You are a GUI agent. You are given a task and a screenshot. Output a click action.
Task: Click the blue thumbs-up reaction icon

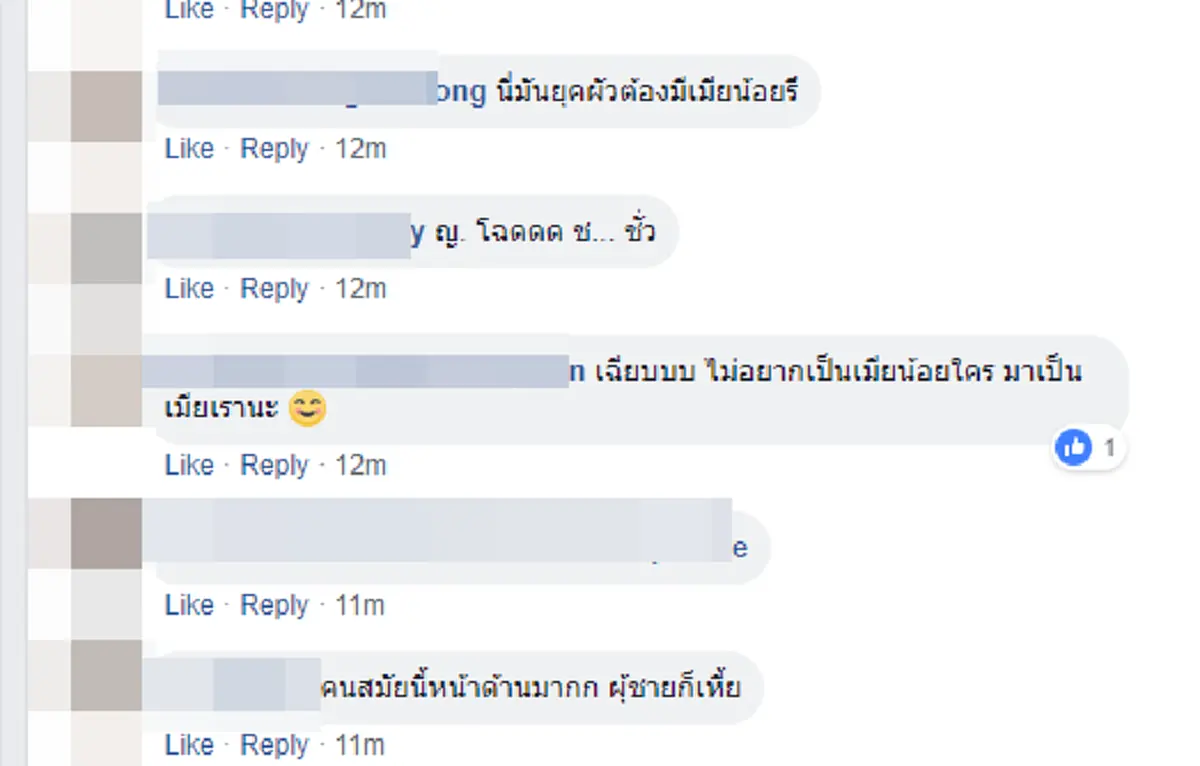point(1073,449)
